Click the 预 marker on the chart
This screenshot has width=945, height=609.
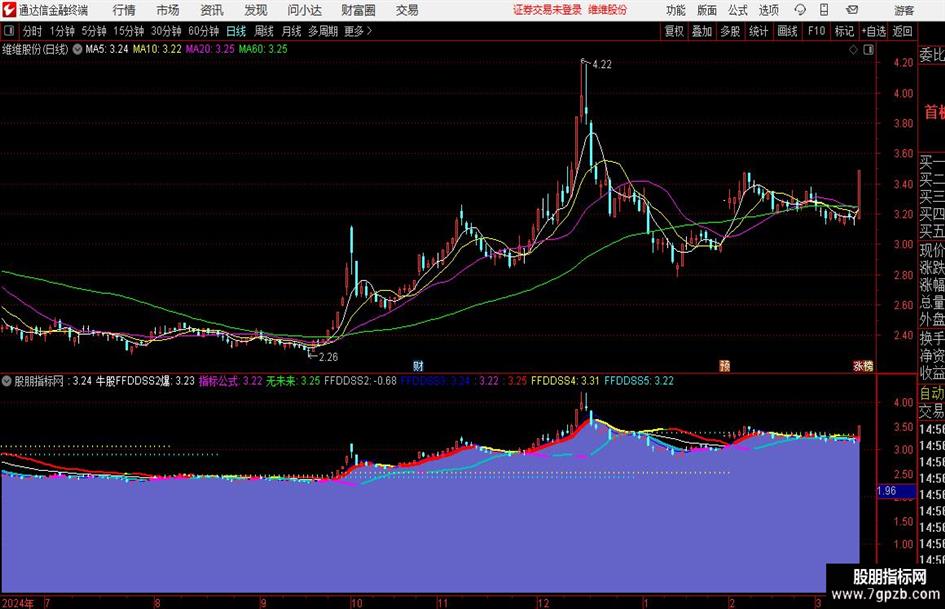[x=724, y=366]
